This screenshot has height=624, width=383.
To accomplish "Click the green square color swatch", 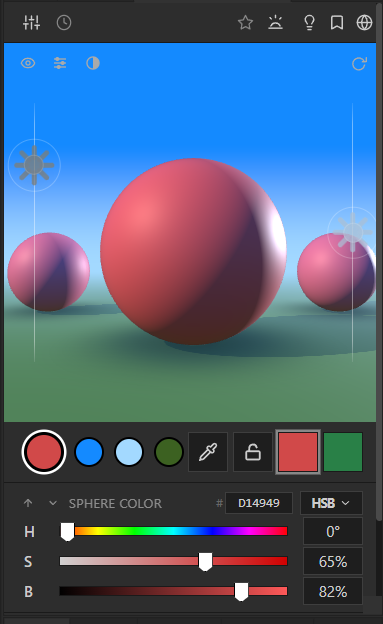I will [343, 452].
